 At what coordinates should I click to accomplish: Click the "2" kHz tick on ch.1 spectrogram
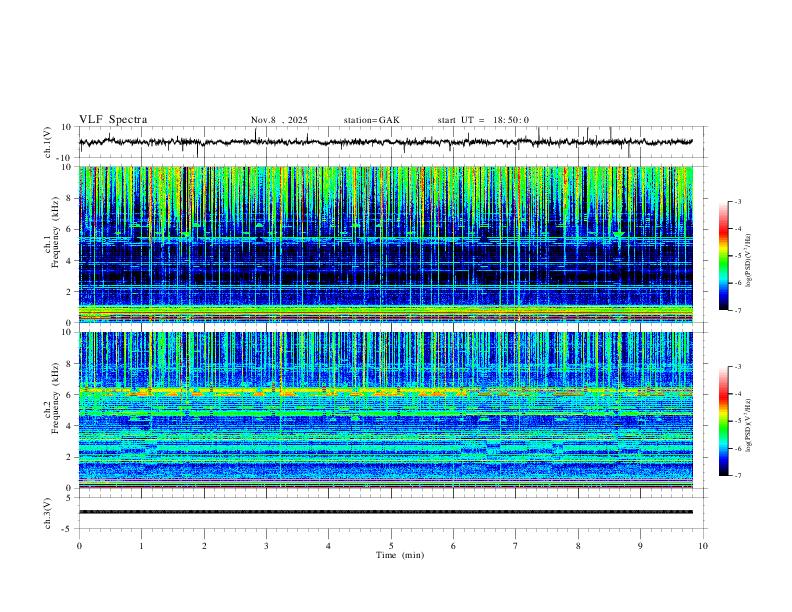click(70, 291)
